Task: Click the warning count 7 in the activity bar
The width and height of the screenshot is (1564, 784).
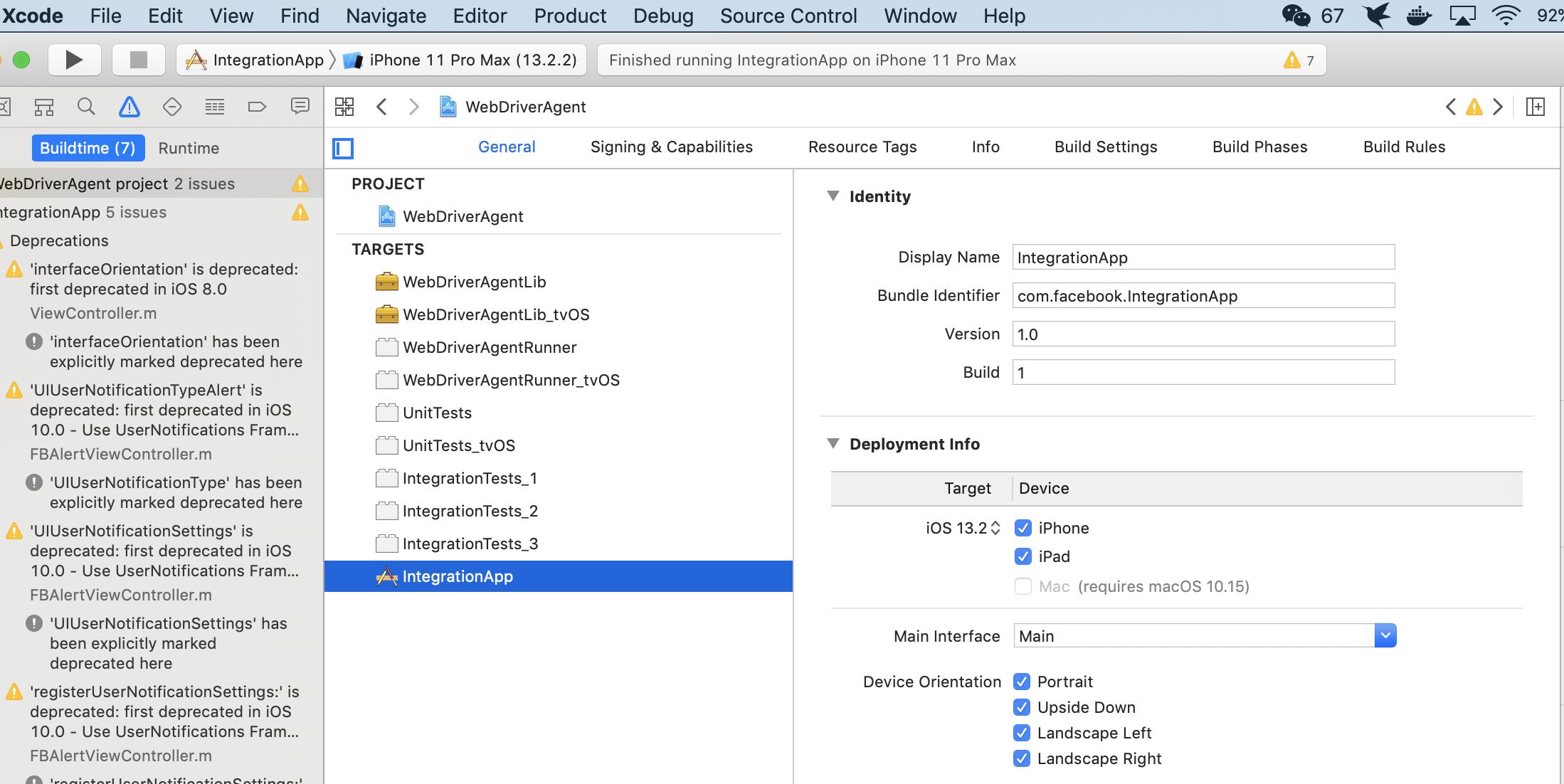Action: (x=1299, y=60)
